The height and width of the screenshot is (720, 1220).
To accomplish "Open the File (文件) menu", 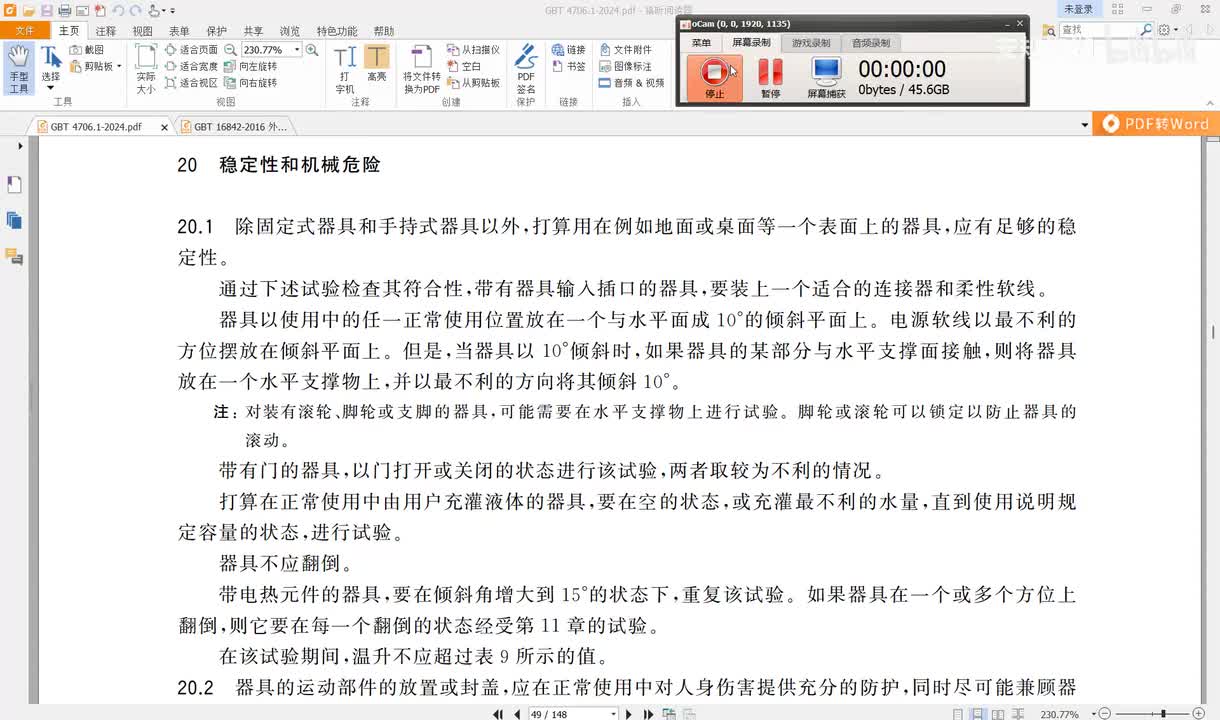I will (24, 31).
